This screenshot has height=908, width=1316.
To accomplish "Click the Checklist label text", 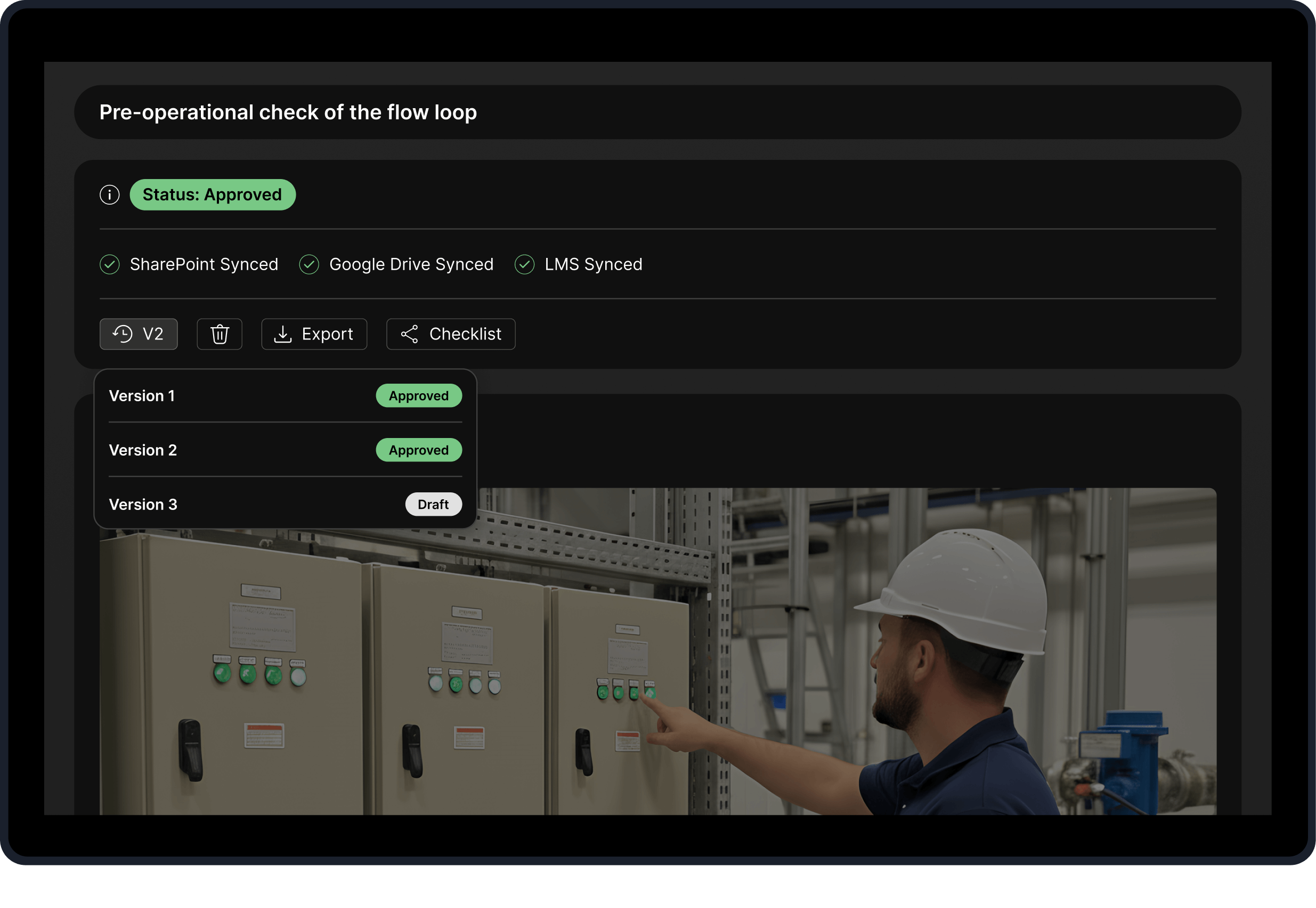I will click(465, 334).
